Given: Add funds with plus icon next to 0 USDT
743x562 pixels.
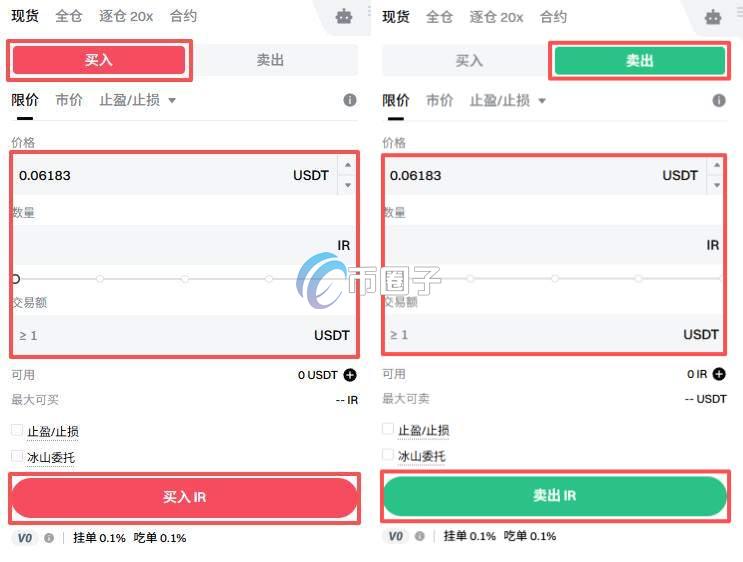Looking at the screenshot, I should coord(350,375).
